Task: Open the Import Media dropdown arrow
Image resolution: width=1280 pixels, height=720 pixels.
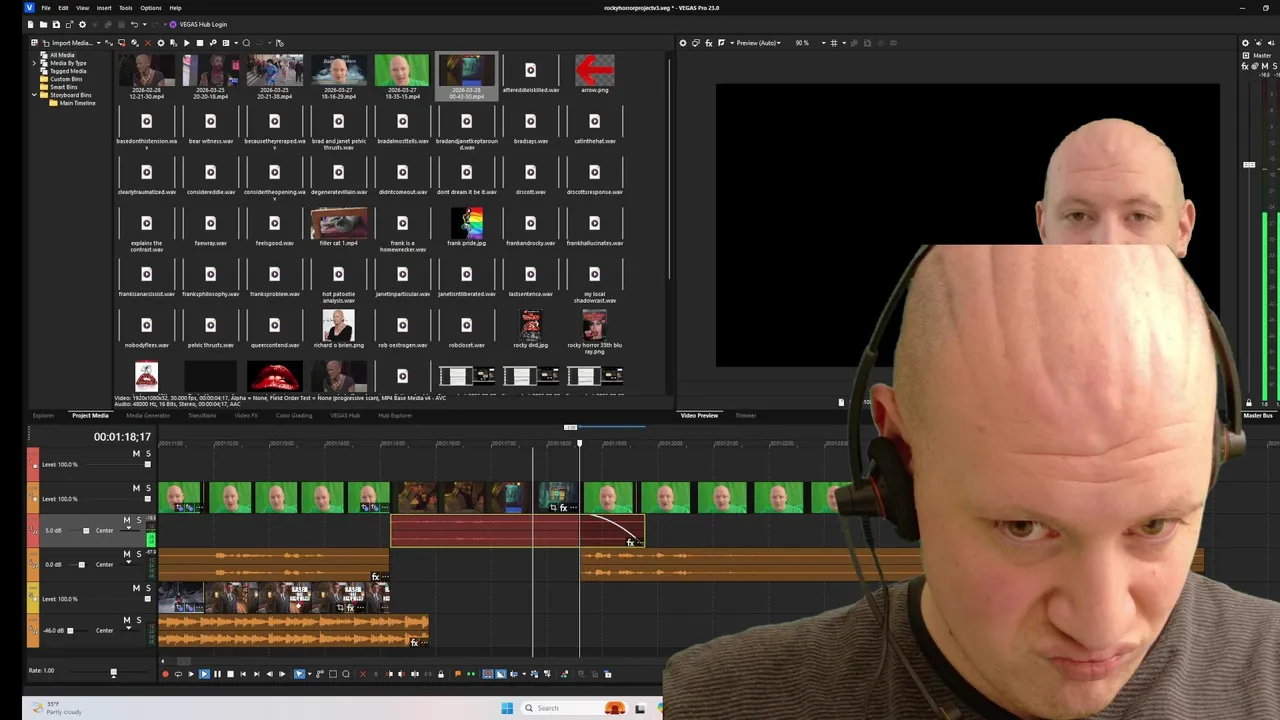Action: (x=99, y=43)
